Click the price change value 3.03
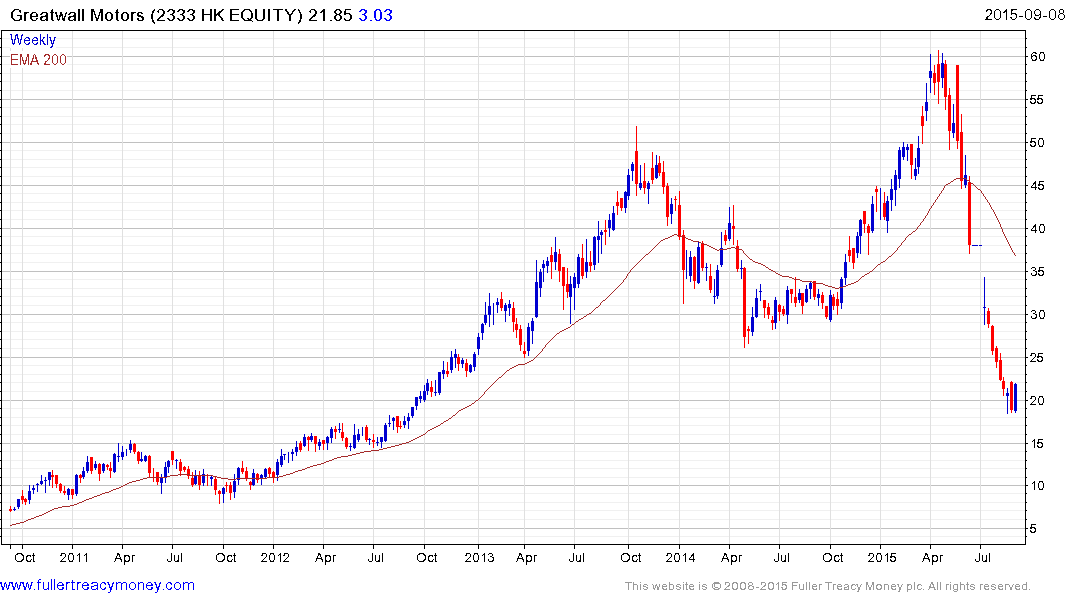 (x=375, y=15)
